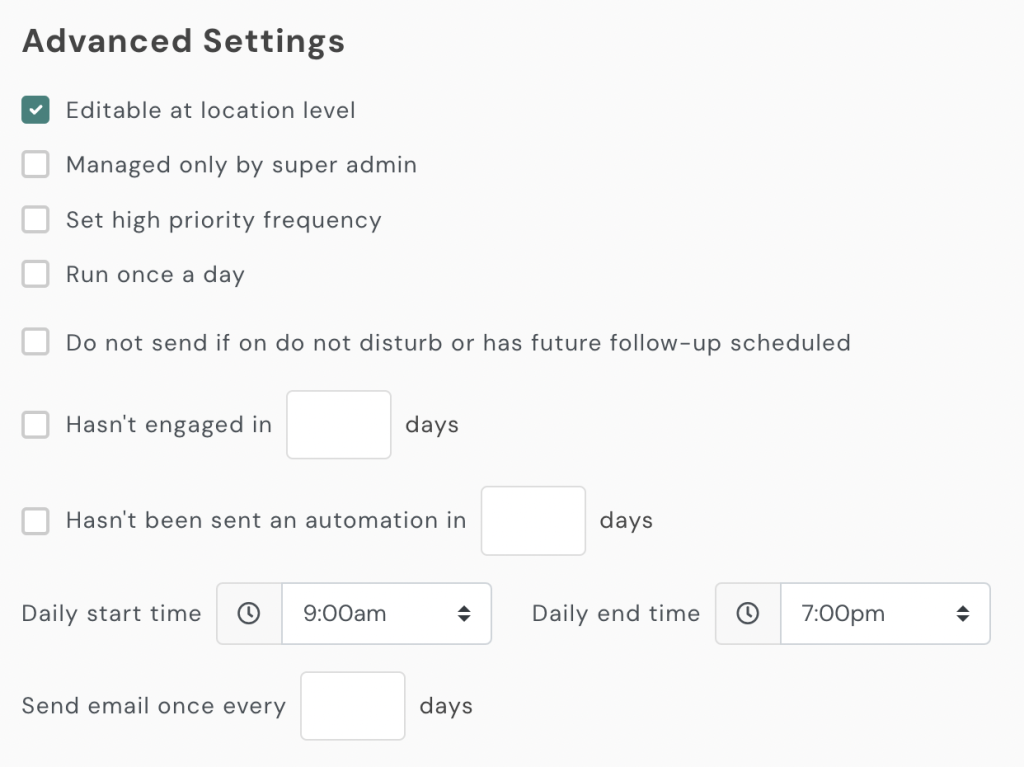Check Hasn't been sent an automation option
Image resolution: width=1024 pixels, height=767 pixels.
click(36, 521)
